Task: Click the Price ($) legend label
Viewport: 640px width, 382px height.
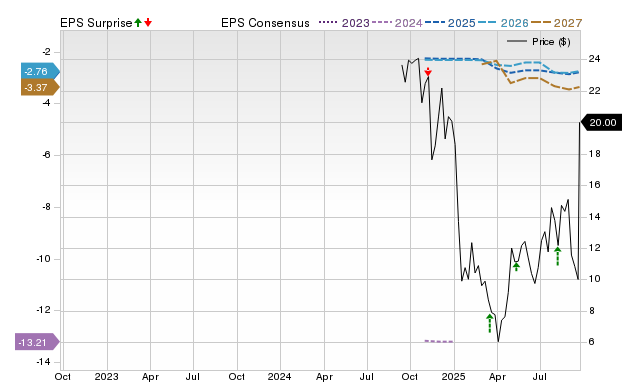Action: point(551,42)
